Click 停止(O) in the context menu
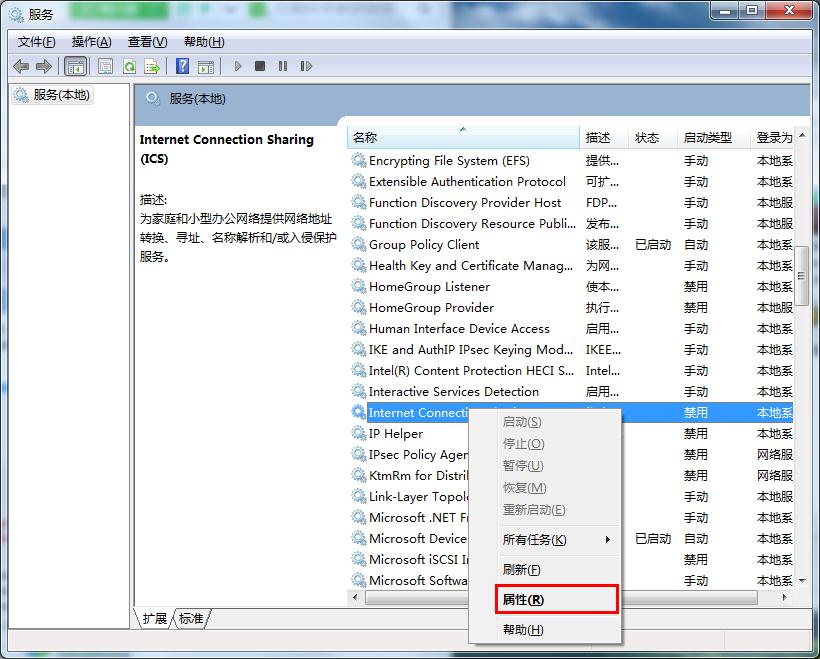This screenshot has width=820, height=659. point(545,444)
